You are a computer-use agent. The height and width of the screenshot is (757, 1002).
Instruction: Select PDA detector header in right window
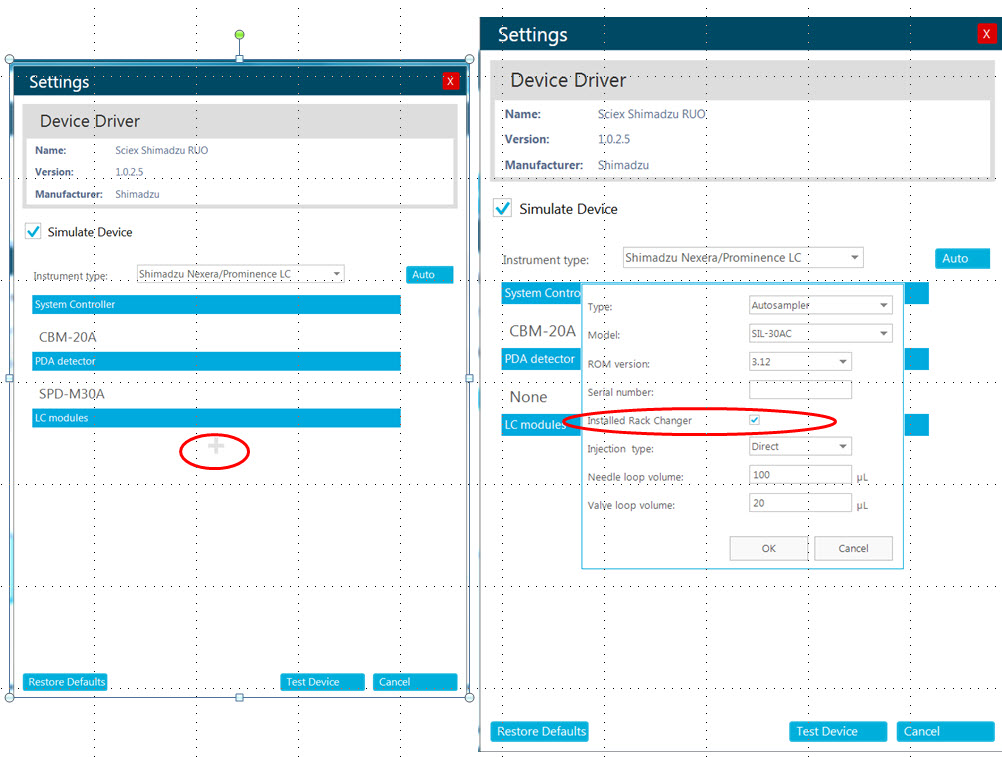[541, 358]
